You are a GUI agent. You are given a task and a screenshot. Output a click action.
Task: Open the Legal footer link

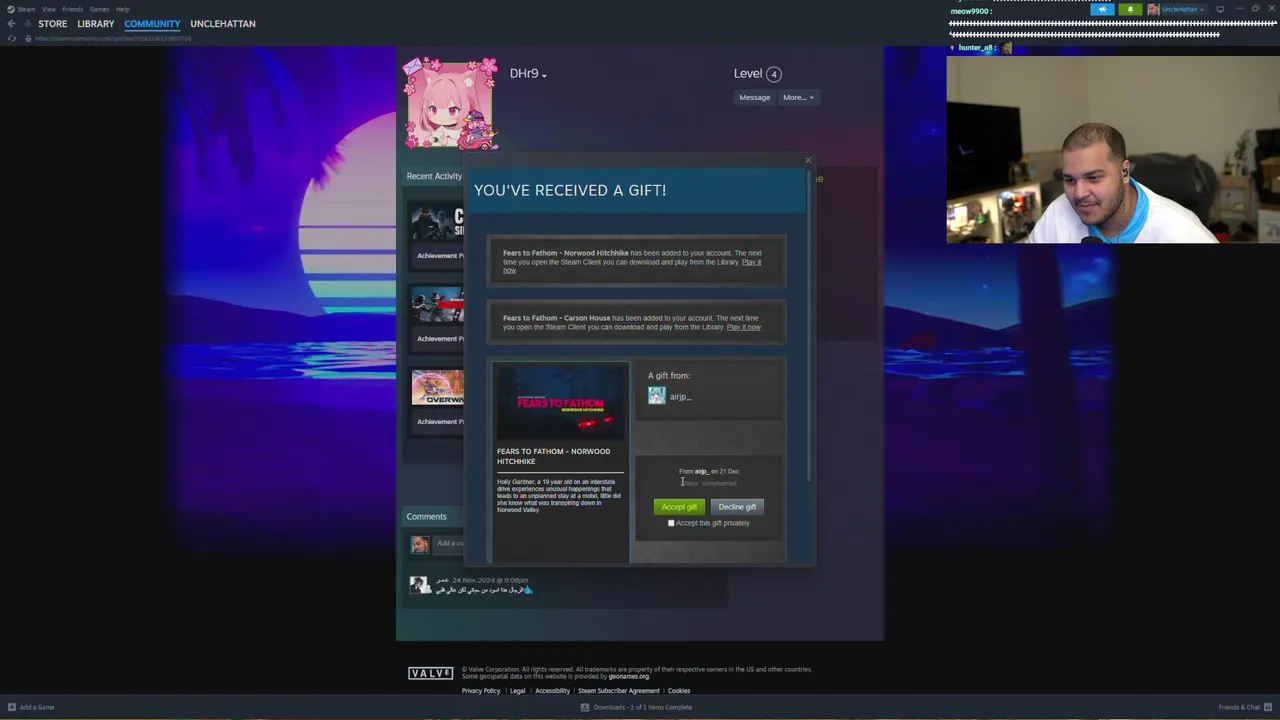[x=517, y=691]
